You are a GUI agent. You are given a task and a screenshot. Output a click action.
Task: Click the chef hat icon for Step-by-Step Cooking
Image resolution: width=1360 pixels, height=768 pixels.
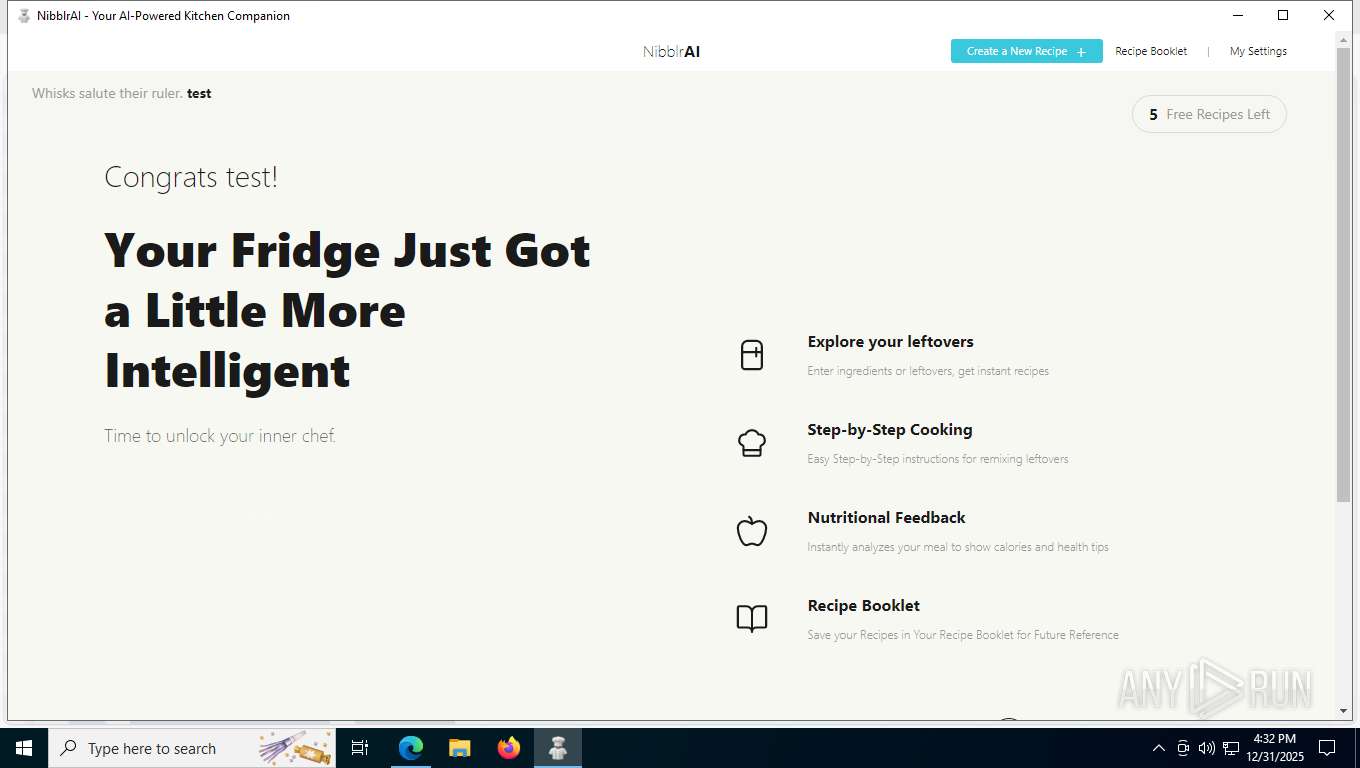[x=752, y=443]
